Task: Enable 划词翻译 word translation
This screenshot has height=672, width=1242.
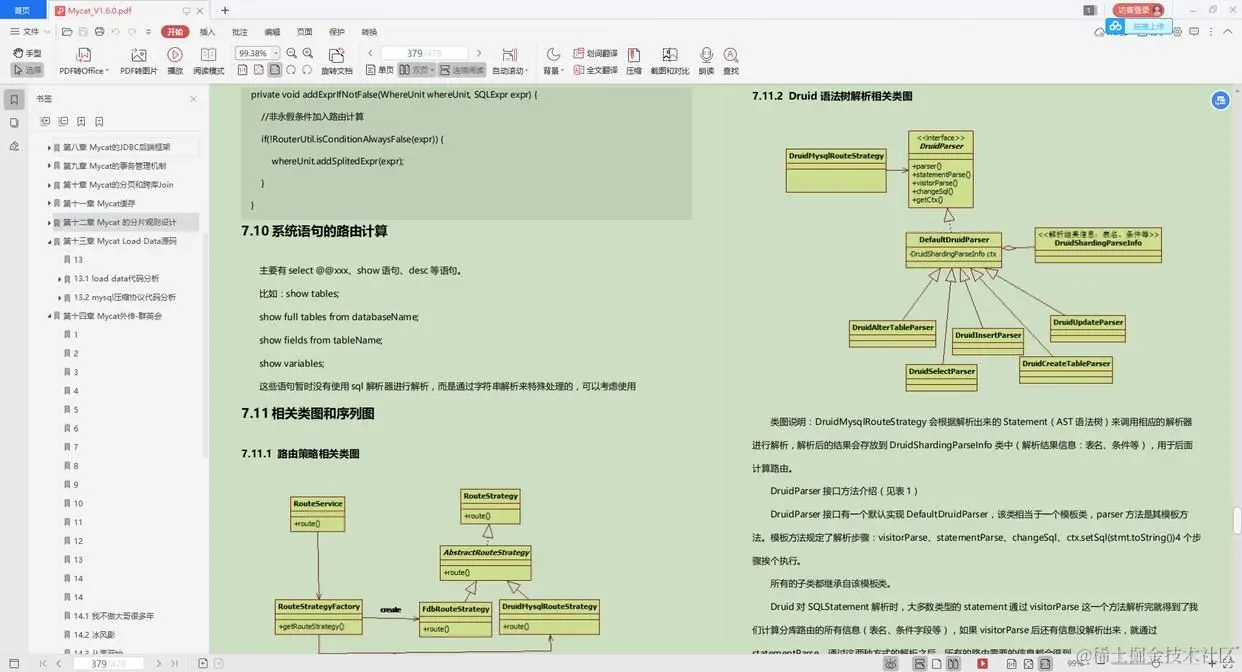Action: [x=595, y=53]
